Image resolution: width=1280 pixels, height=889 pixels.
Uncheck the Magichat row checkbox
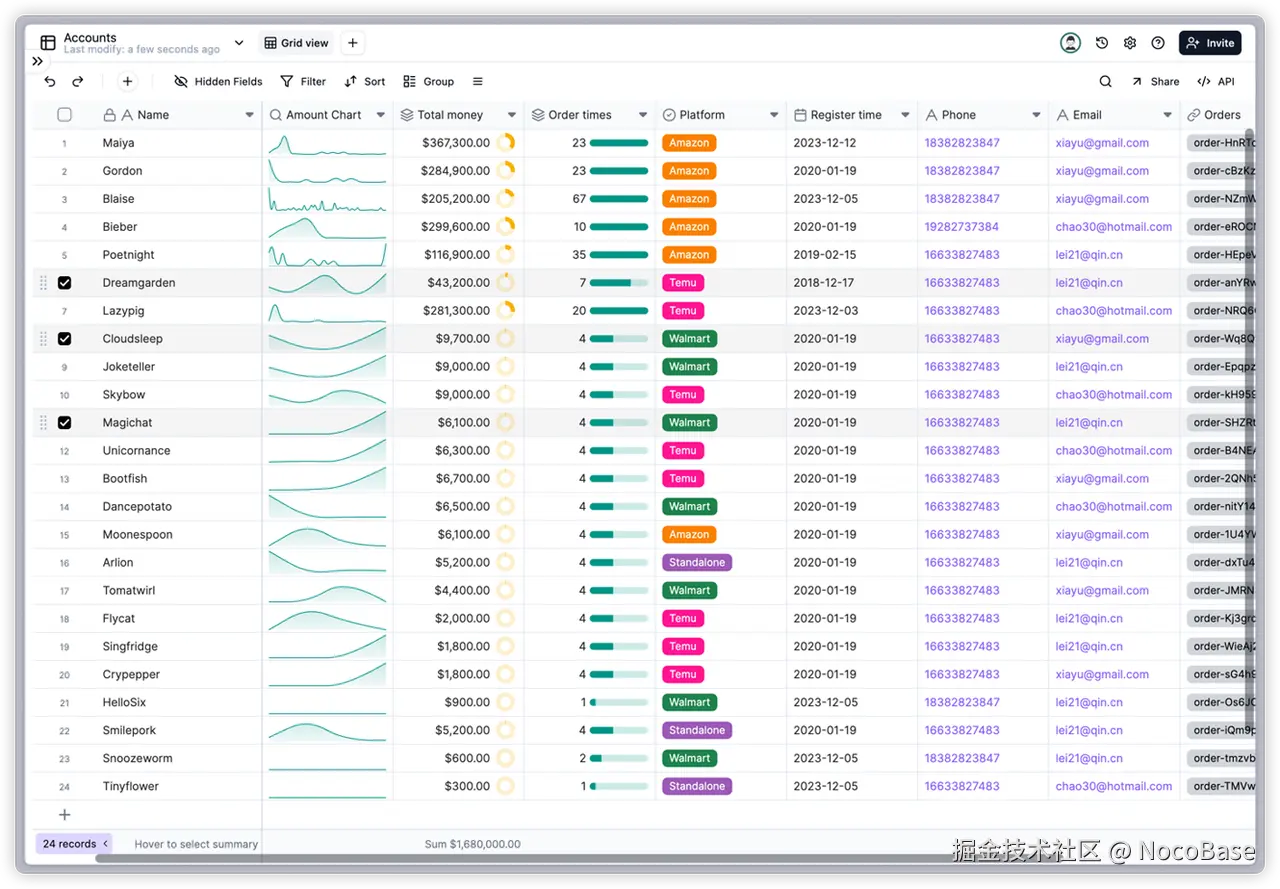tap(65, 423)
